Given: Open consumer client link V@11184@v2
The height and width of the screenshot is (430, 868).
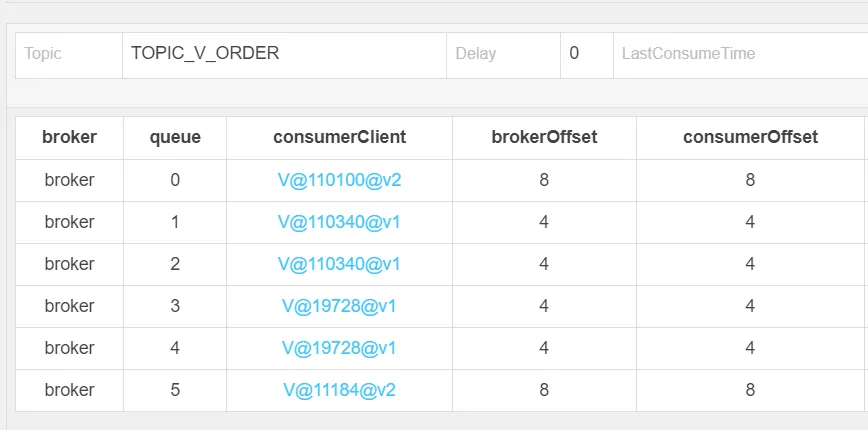Looking at the screenshot, I should pyautogui.click(x=339, y=390).
